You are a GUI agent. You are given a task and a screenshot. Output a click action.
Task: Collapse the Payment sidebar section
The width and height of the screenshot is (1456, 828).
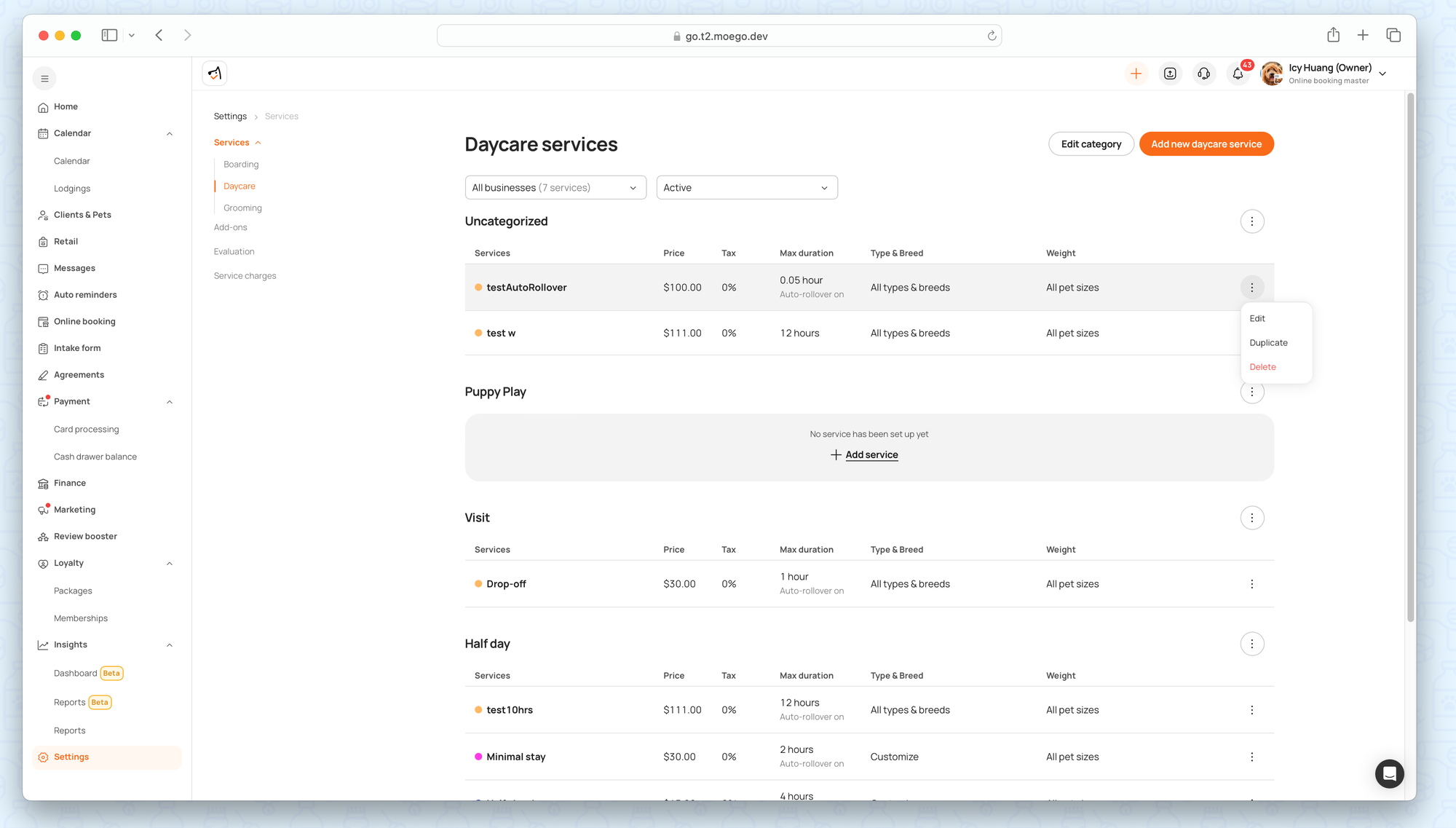click(170, 402)
